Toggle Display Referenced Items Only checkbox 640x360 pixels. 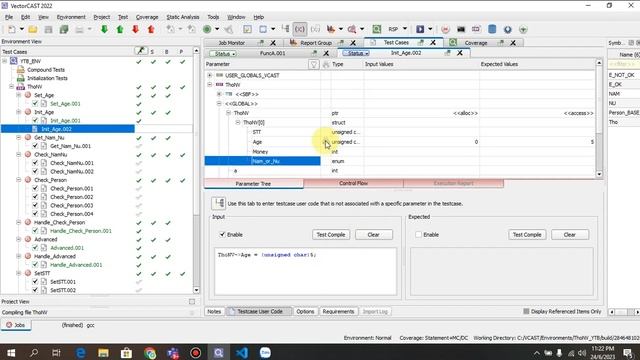coord(526,311)
